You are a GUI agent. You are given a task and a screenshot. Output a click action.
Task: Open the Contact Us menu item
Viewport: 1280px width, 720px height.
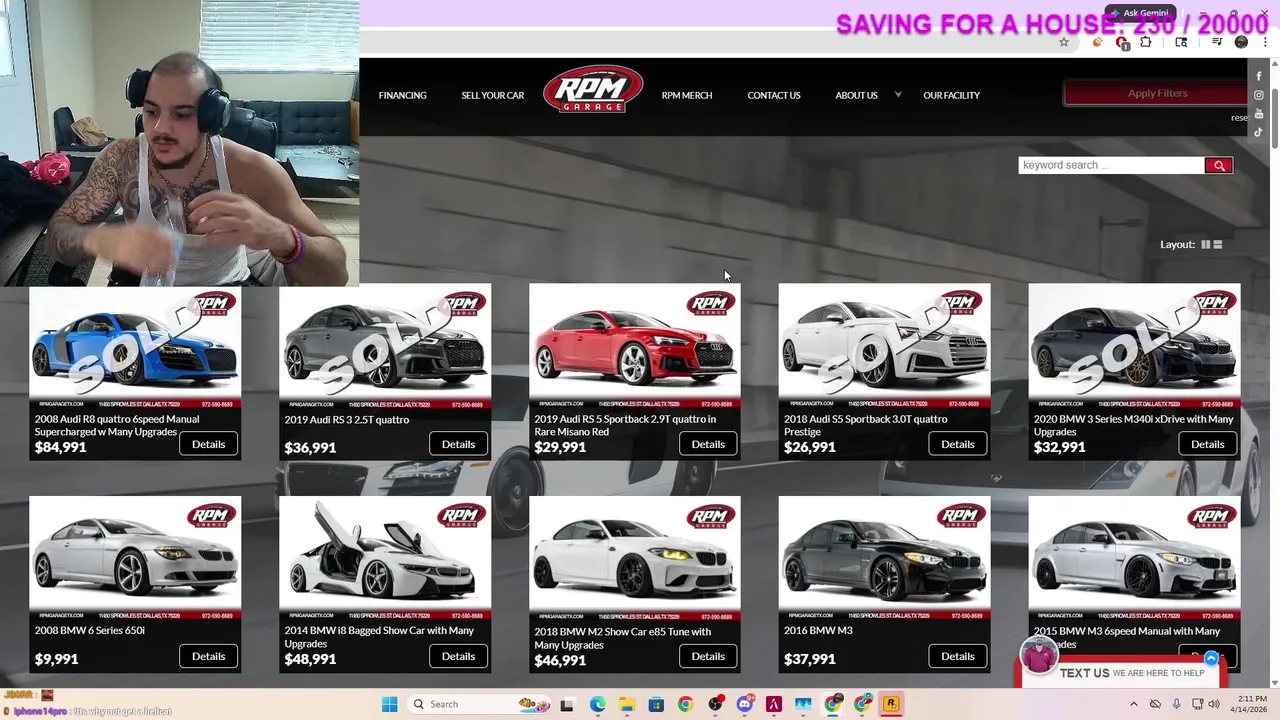point(773,95)
